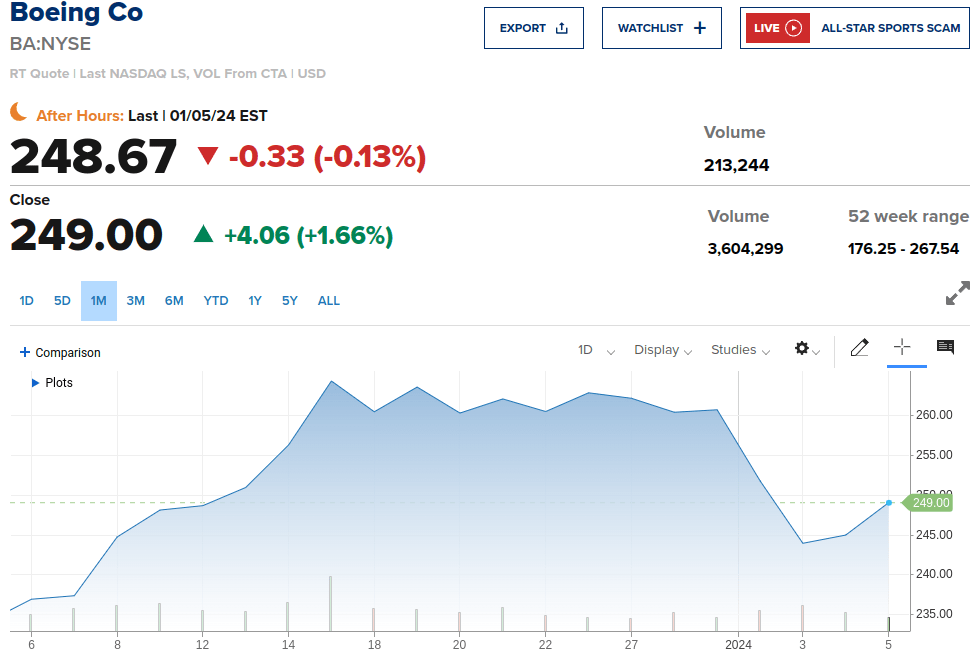
Task: Click the after-hours moon icon
Action: [x=19, y=112]
